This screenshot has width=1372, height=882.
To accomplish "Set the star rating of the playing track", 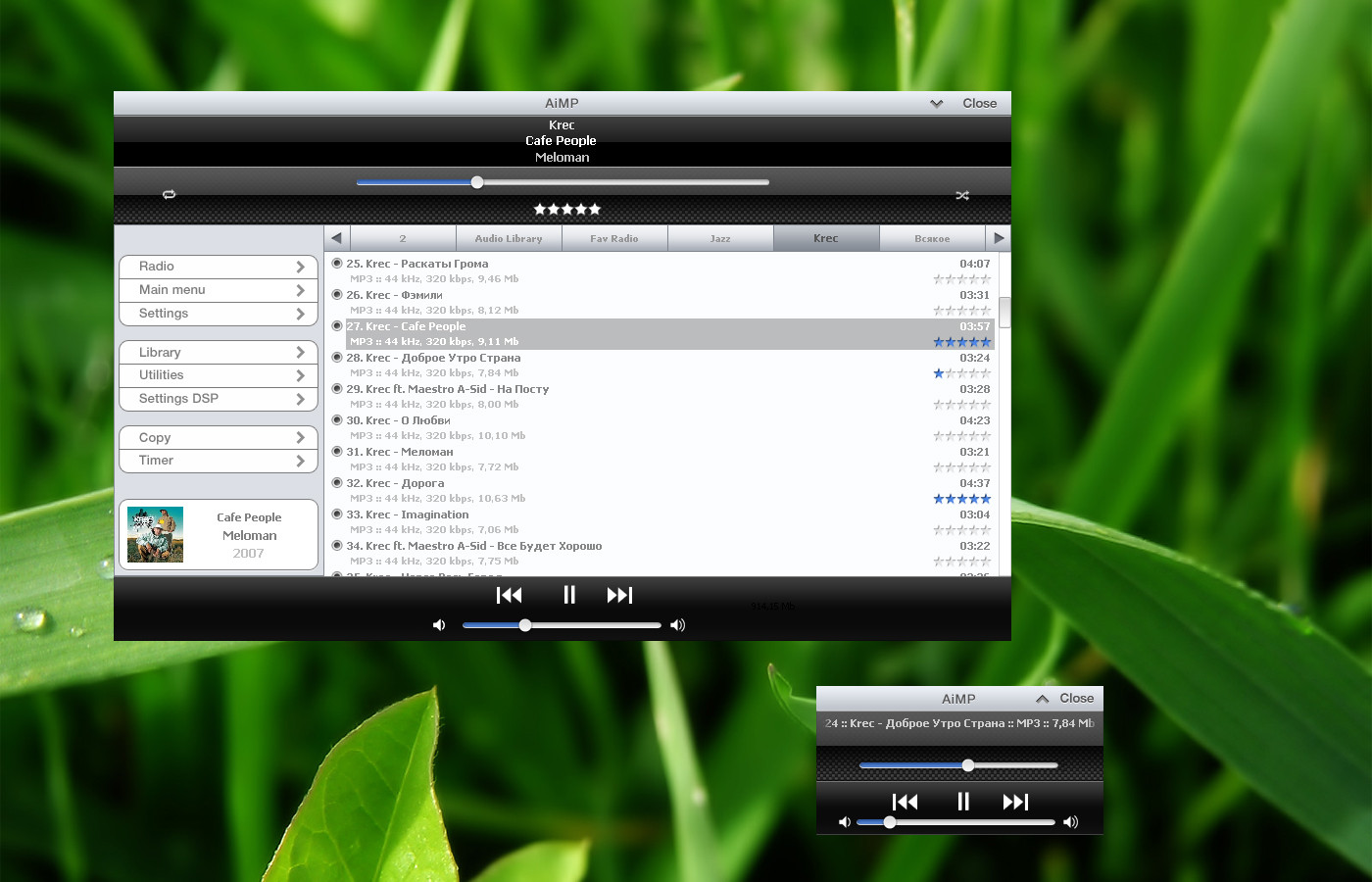I will [x=567, y=209].
